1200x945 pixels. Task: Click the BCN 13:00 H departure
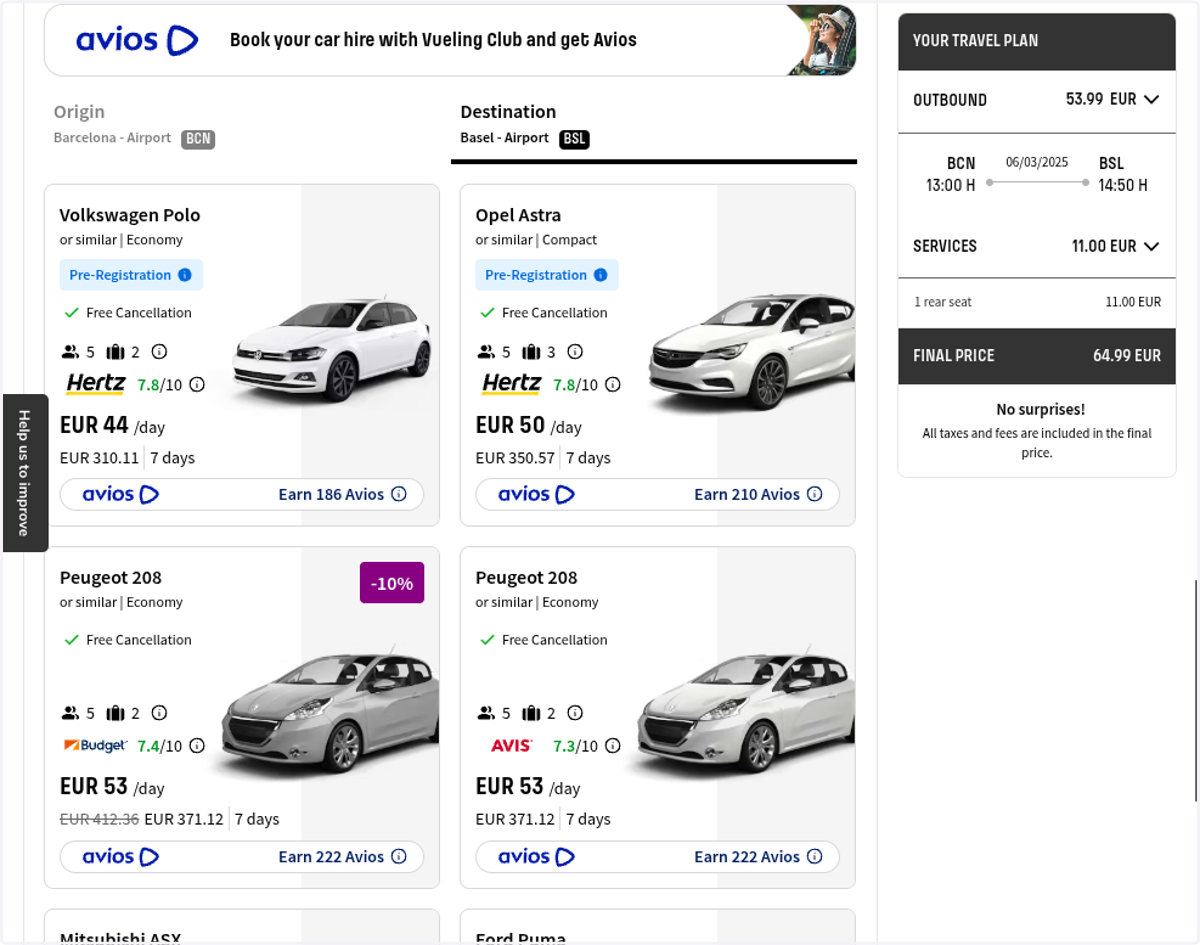pos(951,174)
